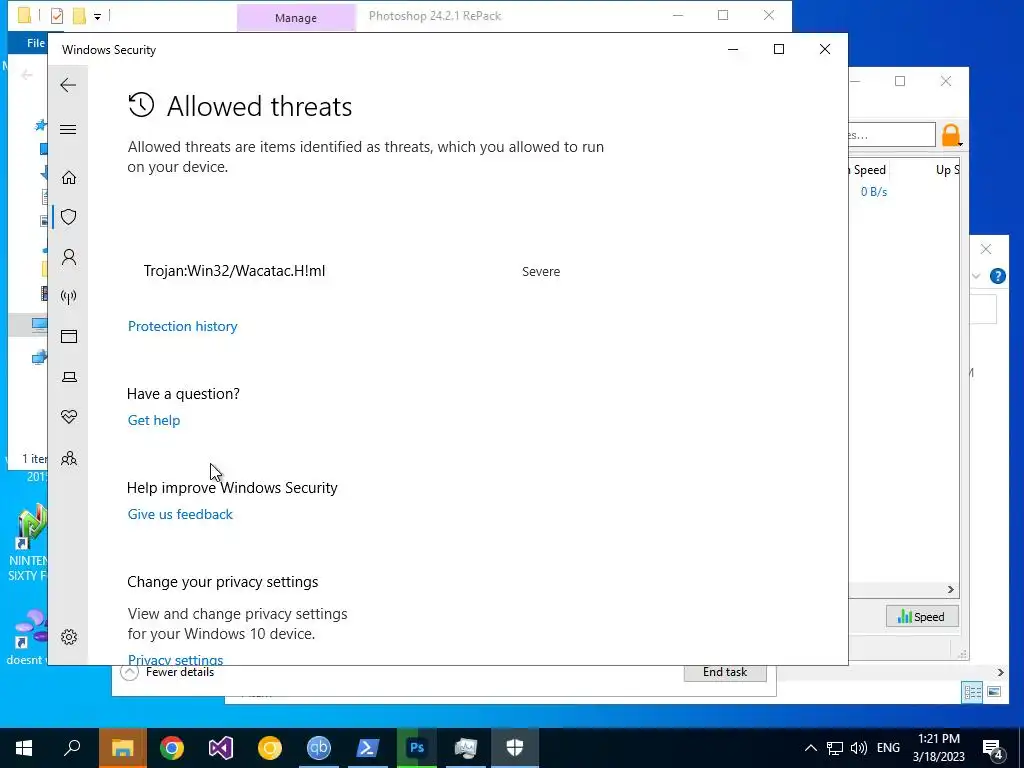Go back in Windows Security
The image size is (1024, 768).
(68, 85)
